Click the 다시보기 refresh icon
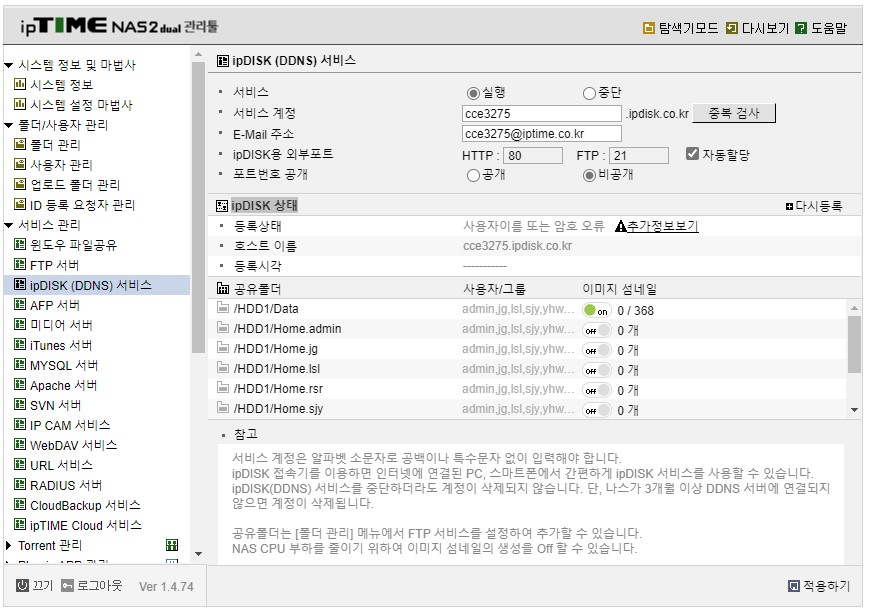880x614 pixels. point(731,28)
